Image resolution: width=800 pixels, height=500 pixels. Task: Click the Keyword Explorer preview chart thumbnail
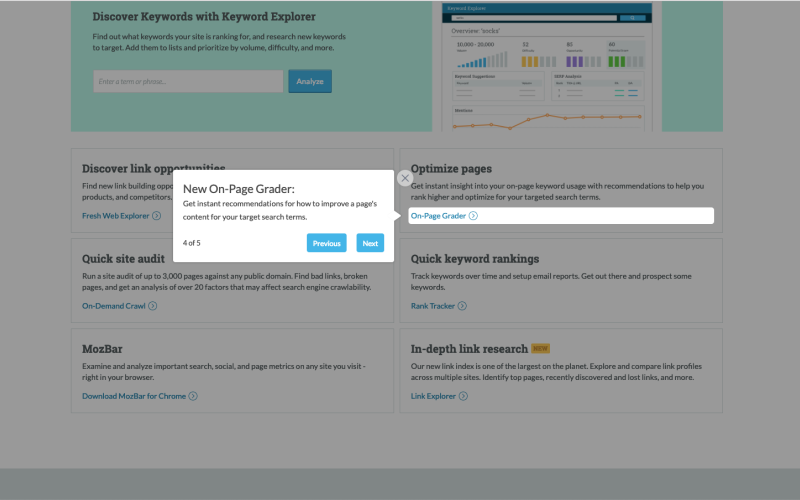(546, 67)
